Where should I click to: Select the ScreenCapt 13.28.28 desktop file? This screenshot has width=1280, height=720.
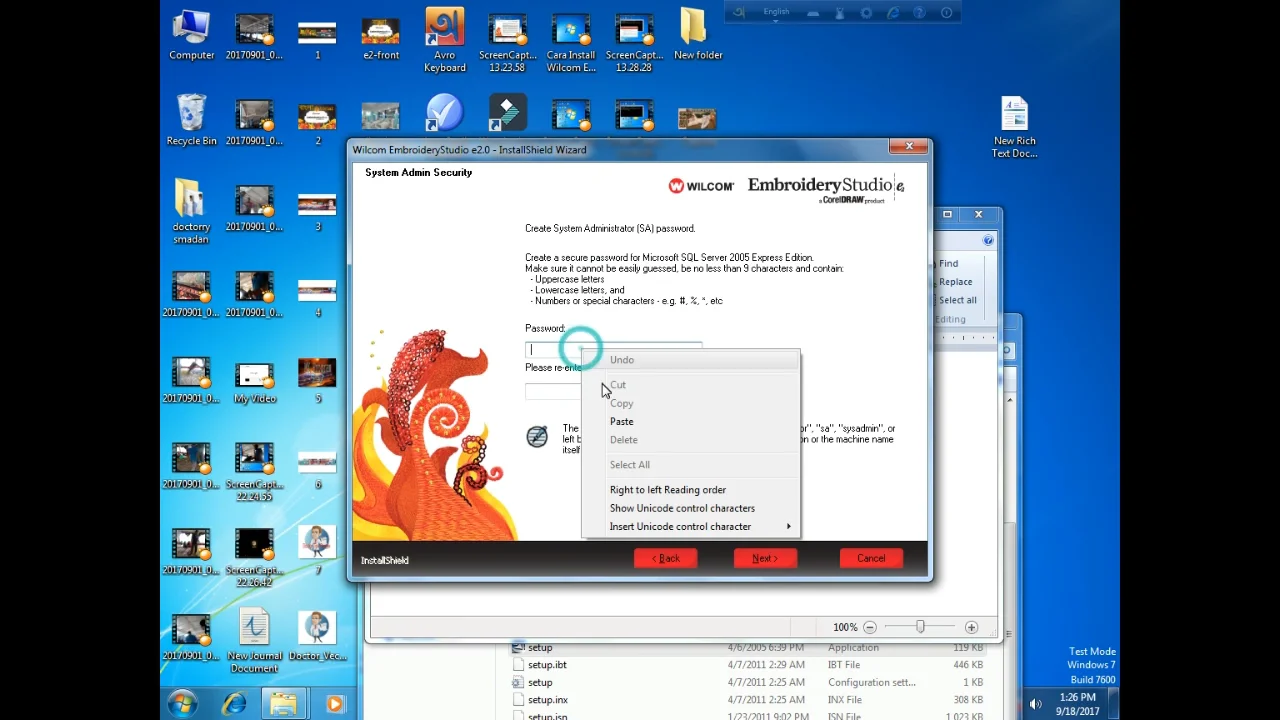click(634, 43)
